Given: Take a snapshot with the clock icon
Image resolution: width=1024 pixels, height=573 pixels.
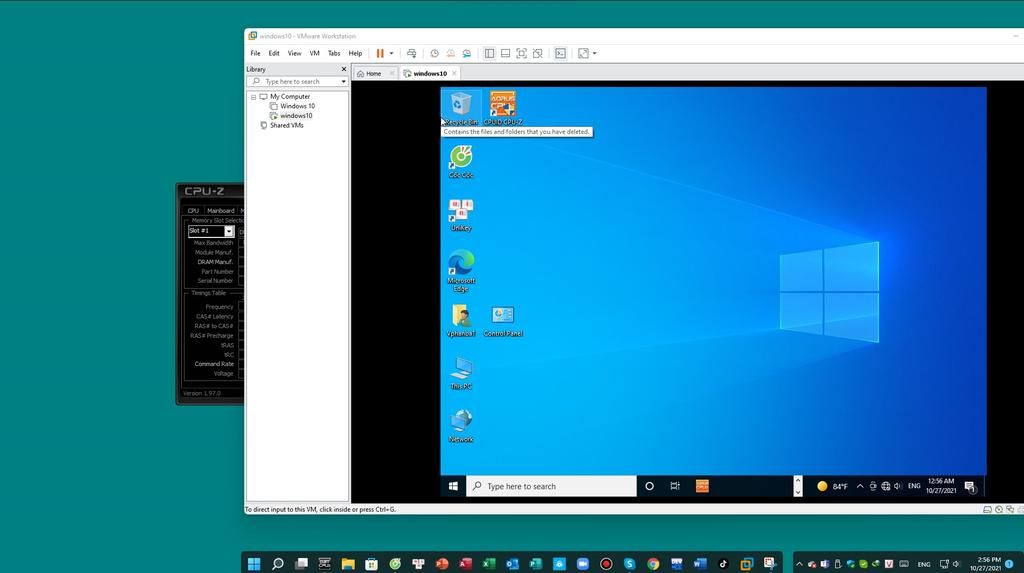Looking at the screenshot, I should 434,54.
